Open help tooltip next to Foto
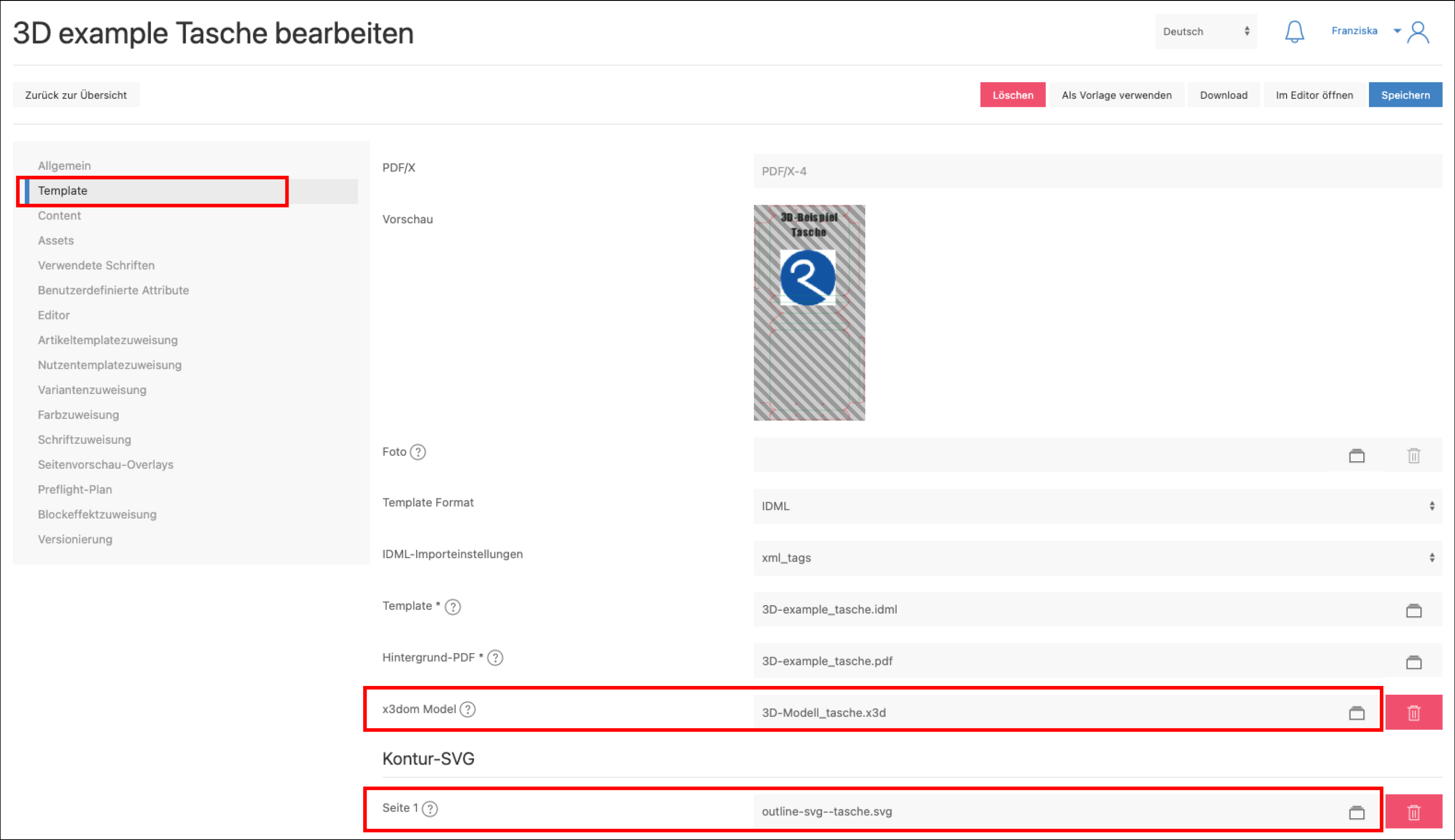 click(418, 453)
